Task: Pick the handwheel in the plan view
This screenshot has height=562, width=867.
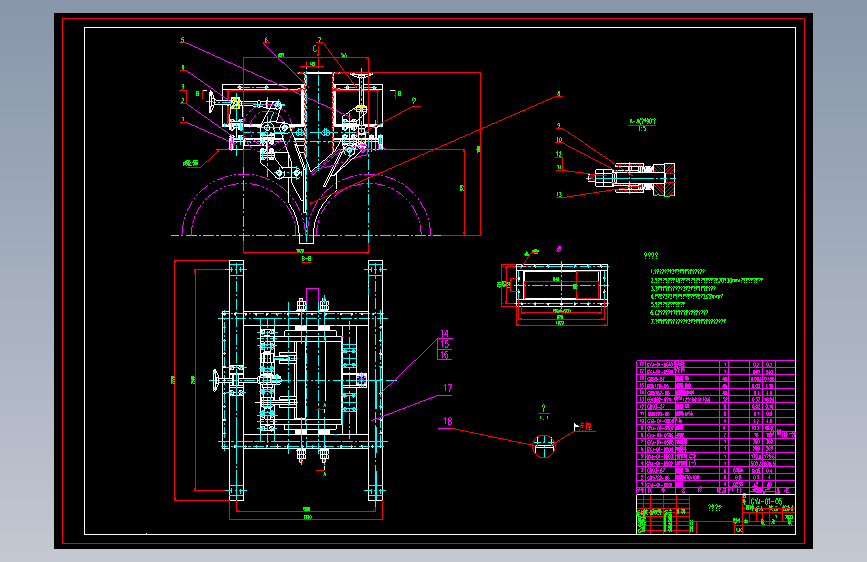Action: tap(216, 381)
